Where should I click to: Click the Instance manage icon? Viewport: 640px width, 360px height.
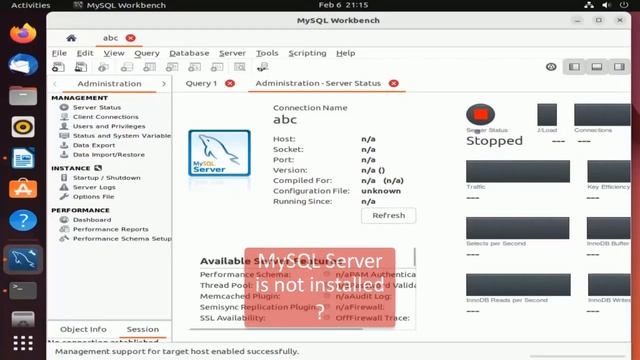pos(98,168)
